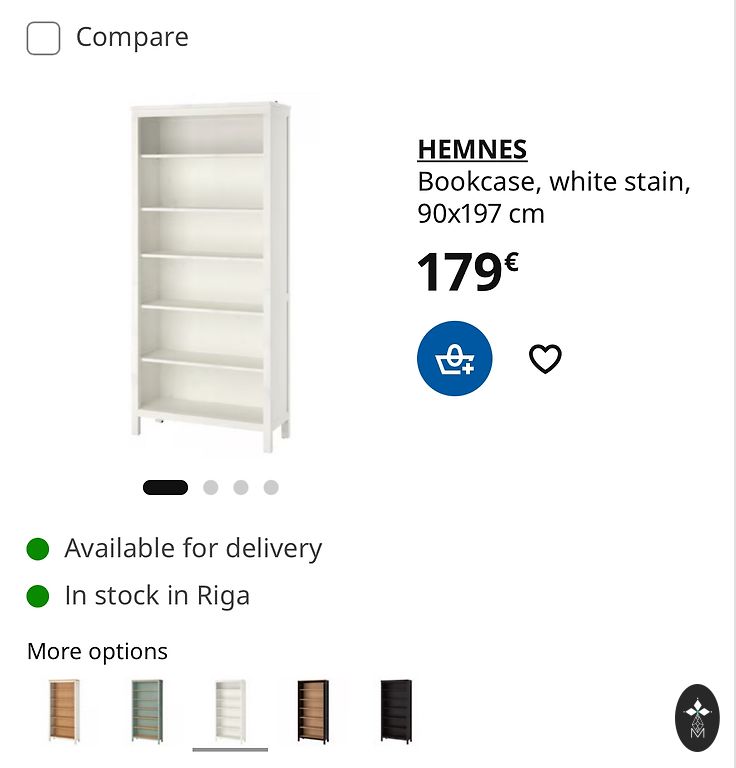This screenshot has height=768, width=736.
Task: Jump to fourth product image dot
Action: 271,487
